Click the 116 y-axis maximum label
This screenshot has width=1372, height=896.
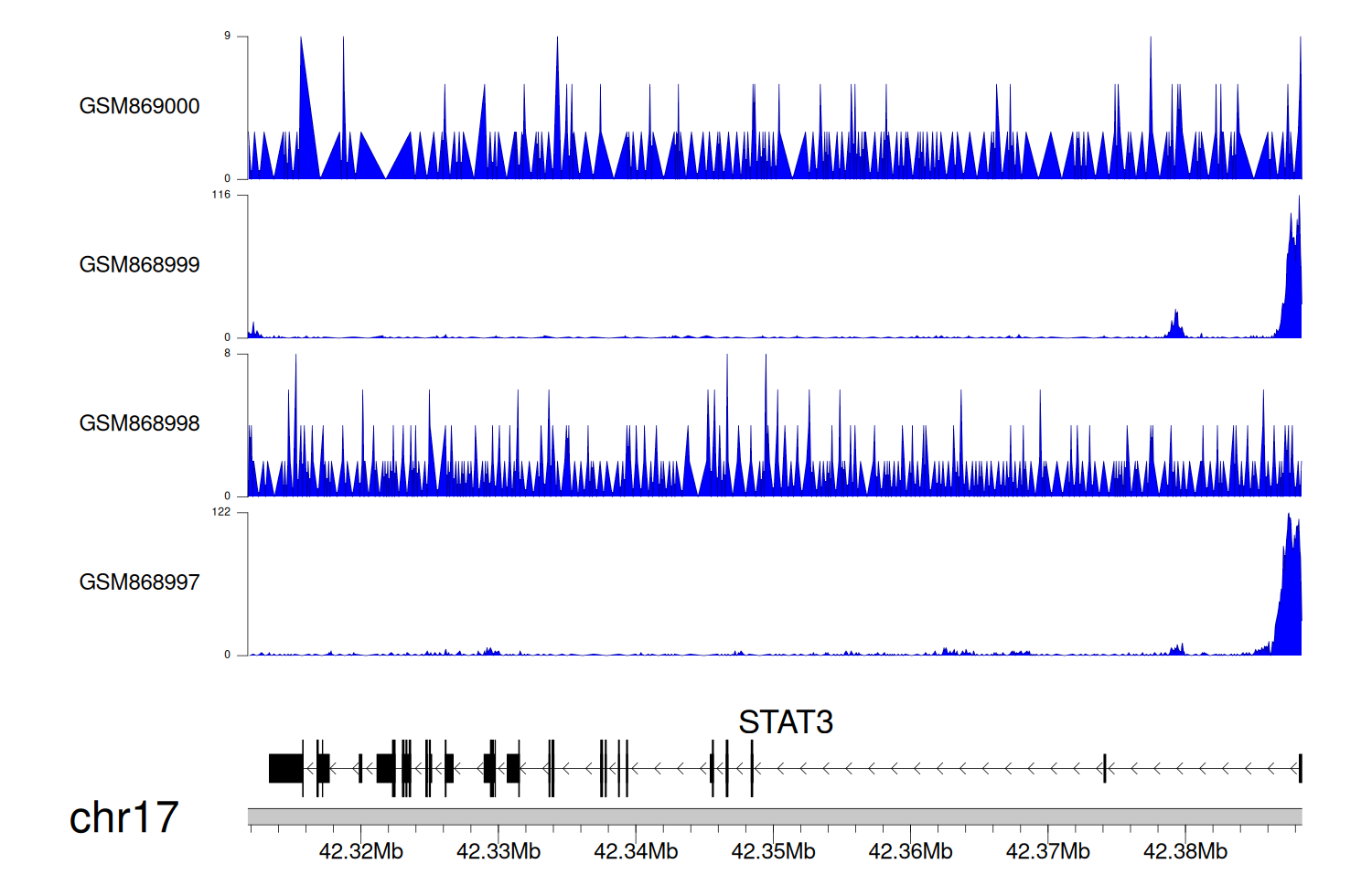(221, 195)
